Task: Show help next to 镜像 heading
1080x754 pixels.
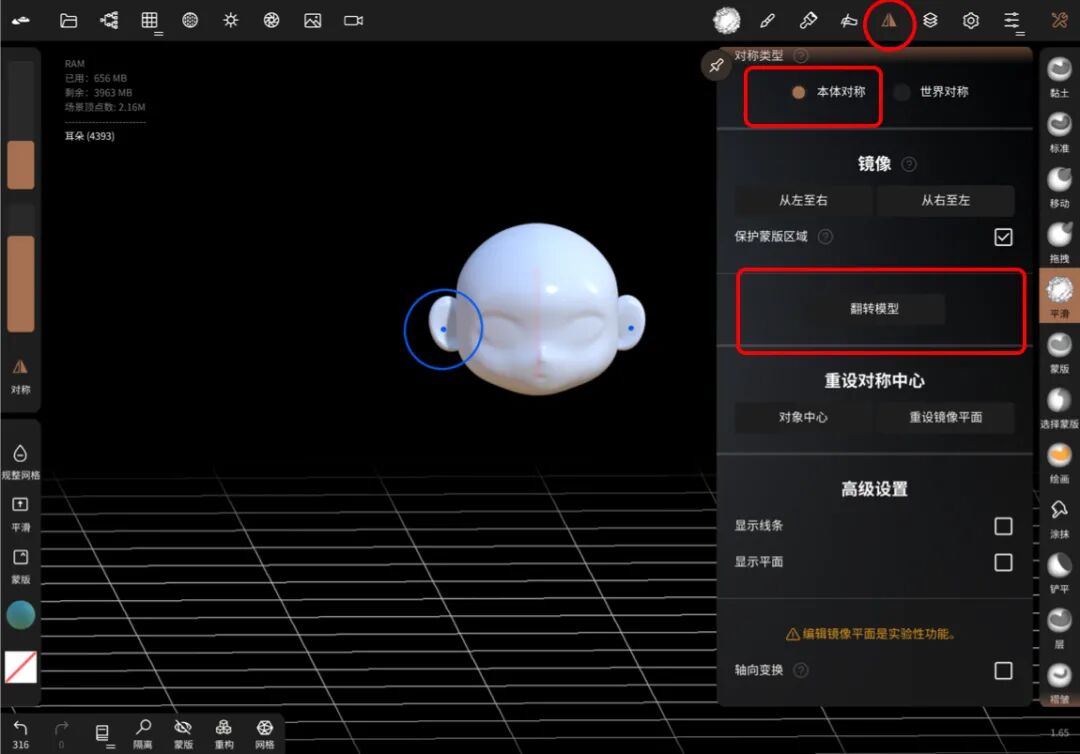Action: click(x=908, y=164)
